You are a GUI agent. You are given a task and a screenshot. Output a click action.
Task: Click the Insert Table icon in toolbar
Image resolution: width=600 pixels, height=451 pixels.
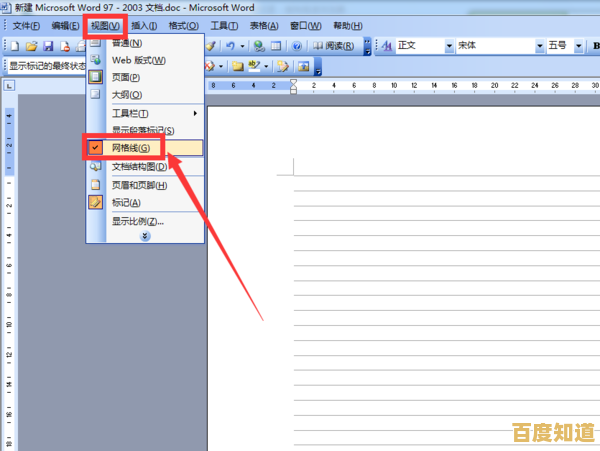277,46
